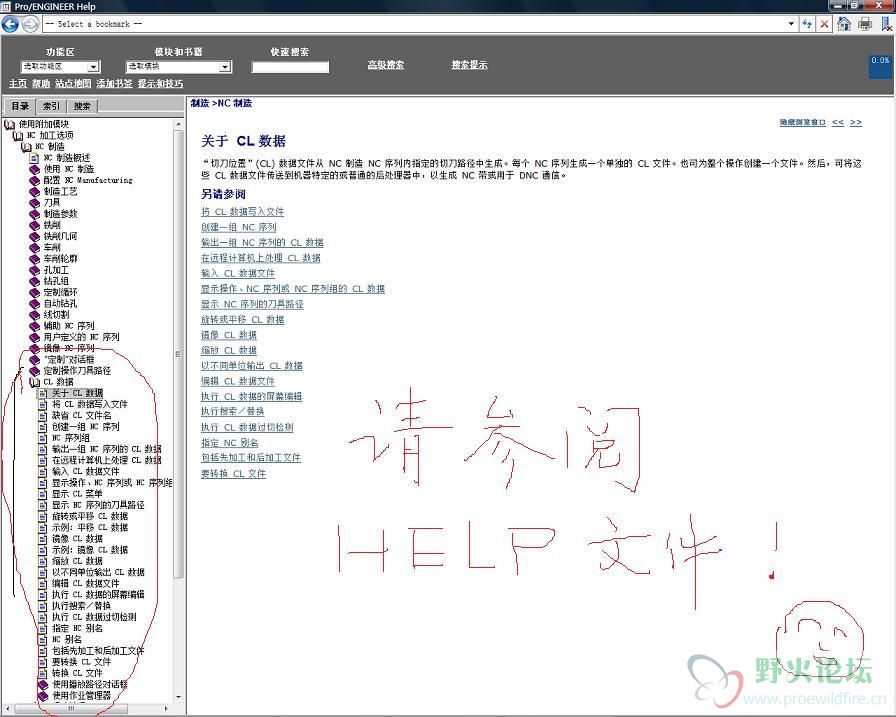
Task: Switch to the 目录 contents tab
Action: tap(20, 106)
